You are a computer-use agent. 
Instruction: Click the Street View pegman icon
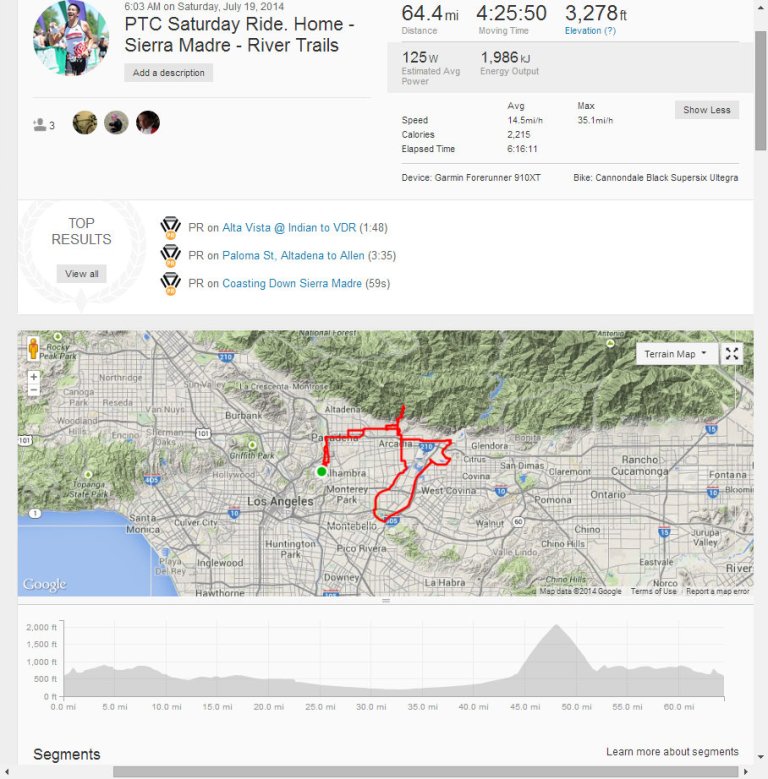[x=34, y=349]
